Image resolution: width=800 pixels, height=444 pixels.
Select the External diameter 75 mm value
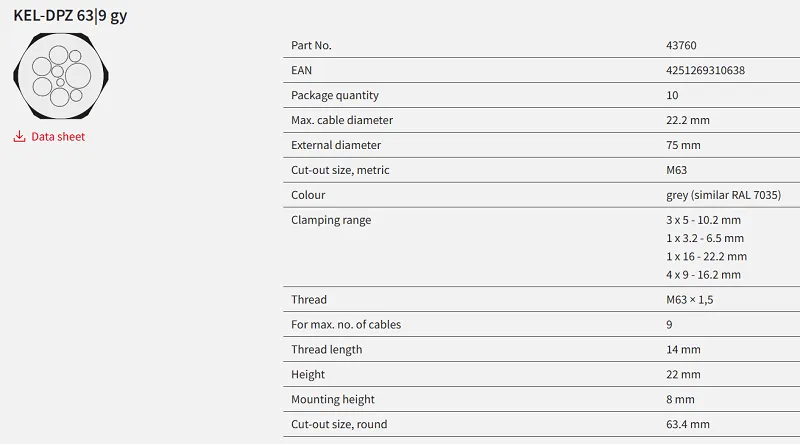(683, 145)
